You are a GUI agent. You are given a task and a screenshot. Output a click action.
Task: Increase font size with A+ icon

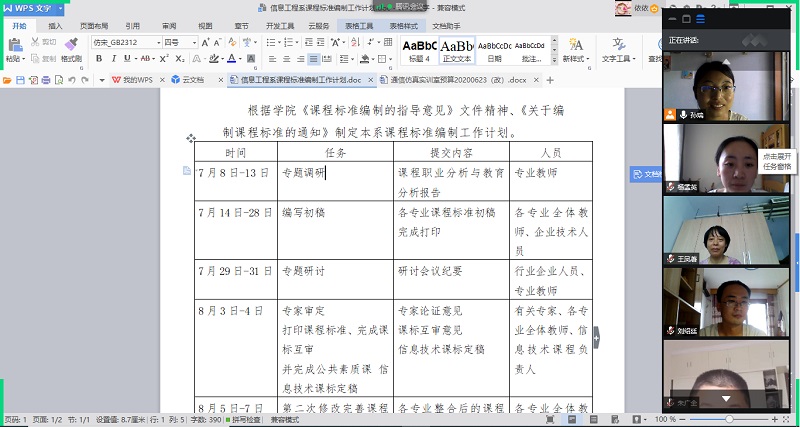coord(205,42)
